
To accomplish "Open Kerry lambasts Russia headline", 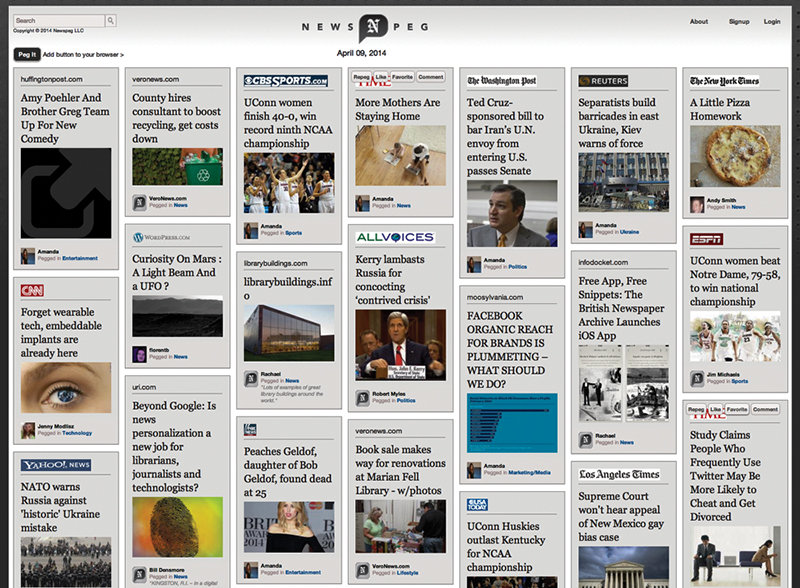I will (x=392, y=280).
